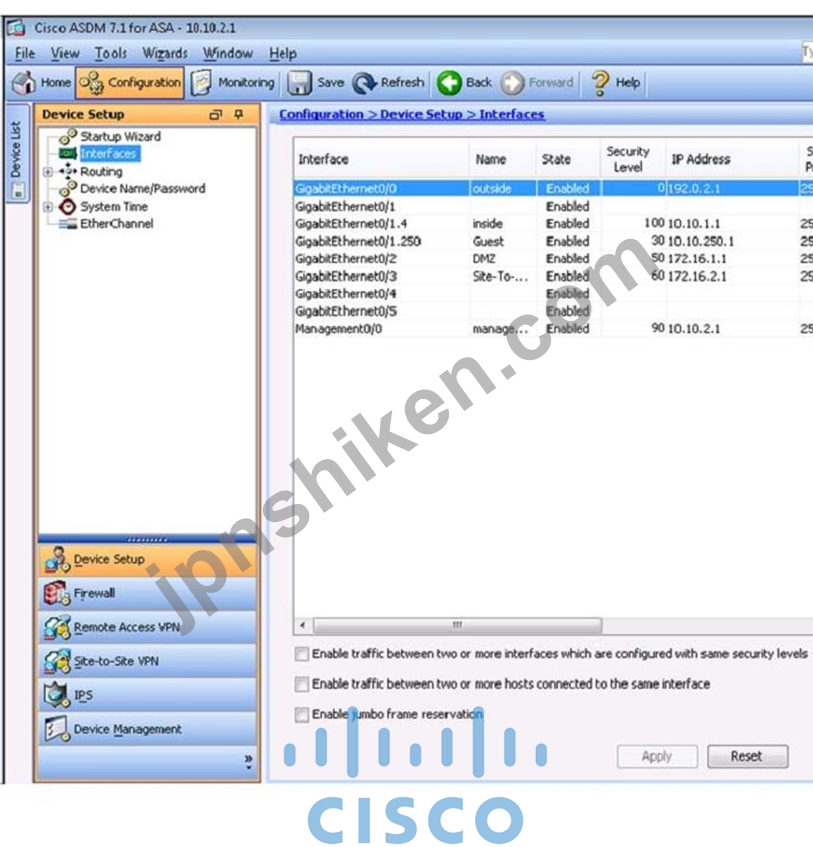Click the Startup Wizard tree icon

point(68,137)
